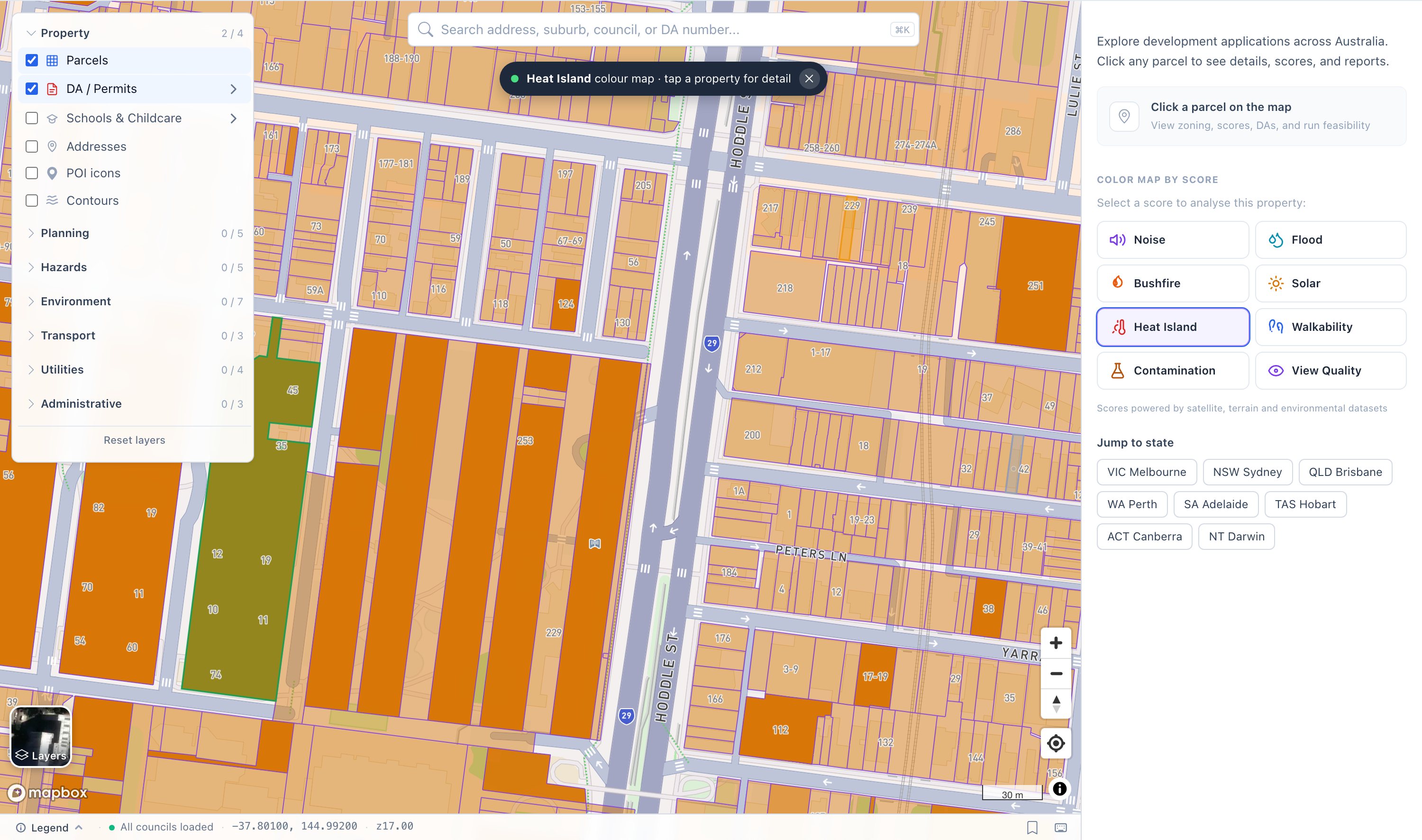
Task: Collapse the Property layer group
Action: pyautogui.click(x=135, y=33)
